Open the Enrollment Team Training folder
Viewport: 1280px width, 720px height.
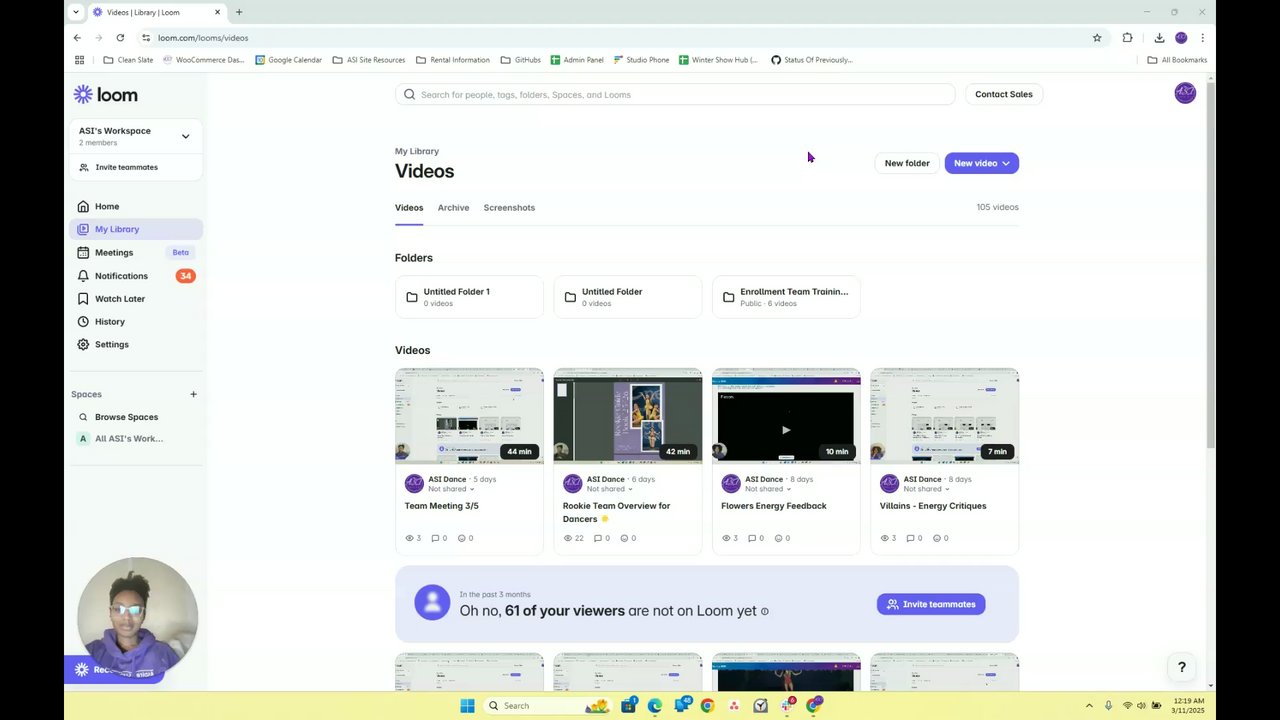786,297
